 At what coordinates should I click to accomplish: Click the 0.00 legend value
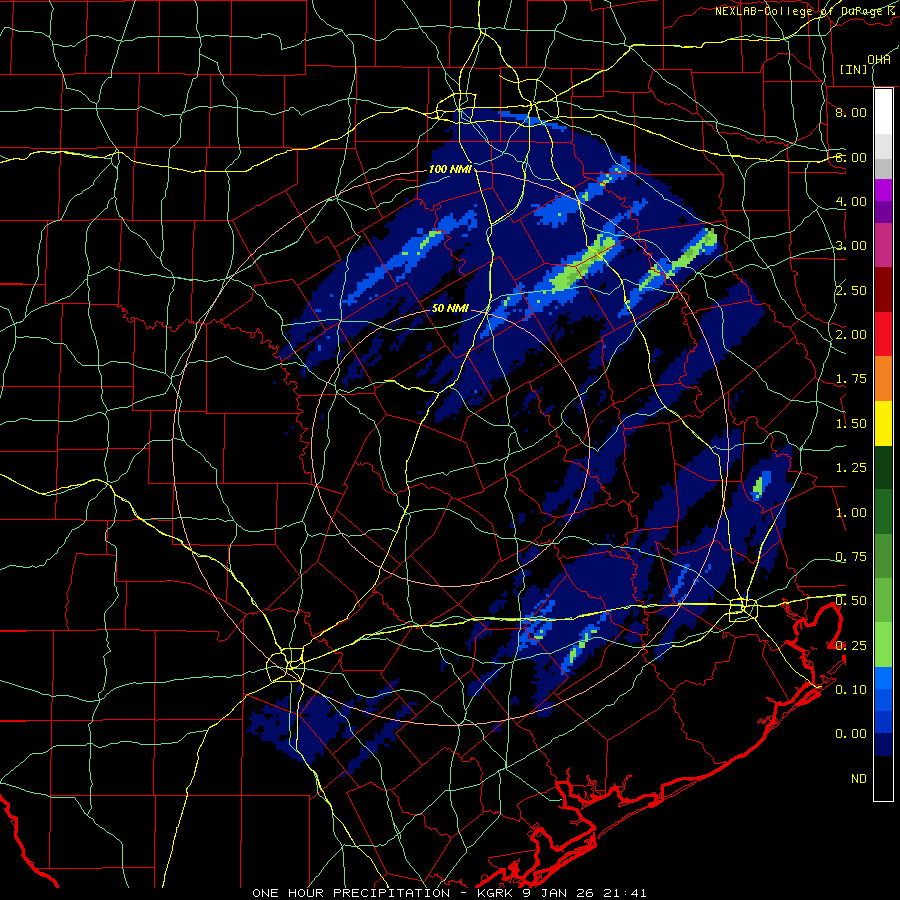coord(851,734)
